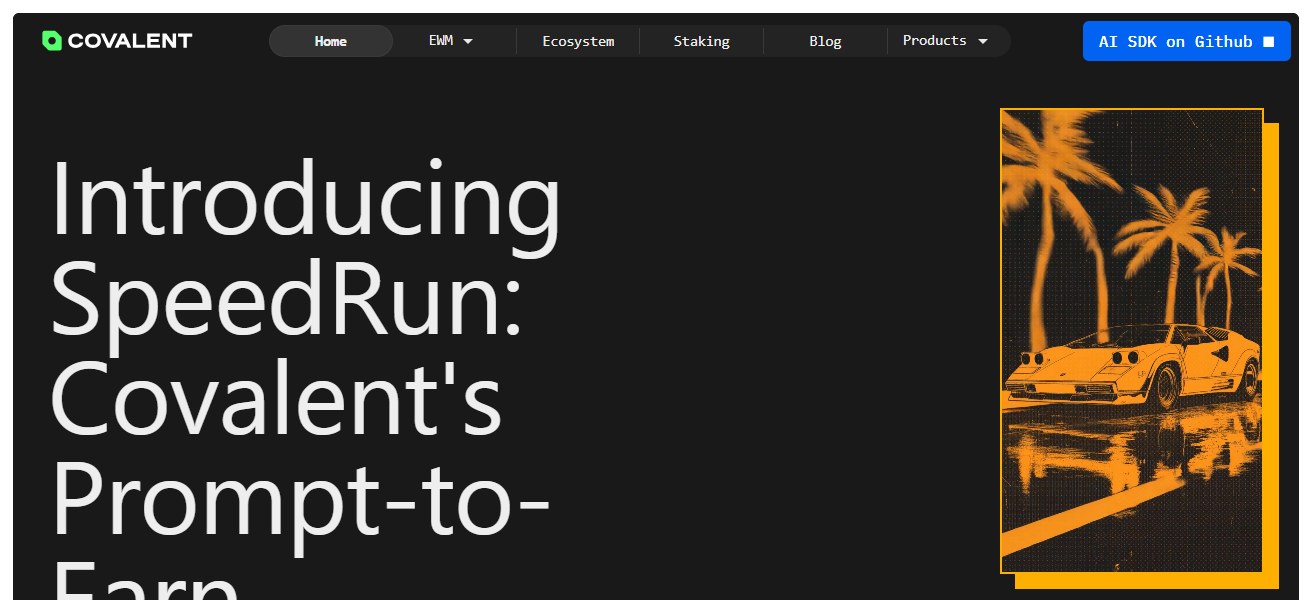The image size is (1312, 600).
Task: Click the AI SDK on Github button
Action: [x=1175, y=41]
